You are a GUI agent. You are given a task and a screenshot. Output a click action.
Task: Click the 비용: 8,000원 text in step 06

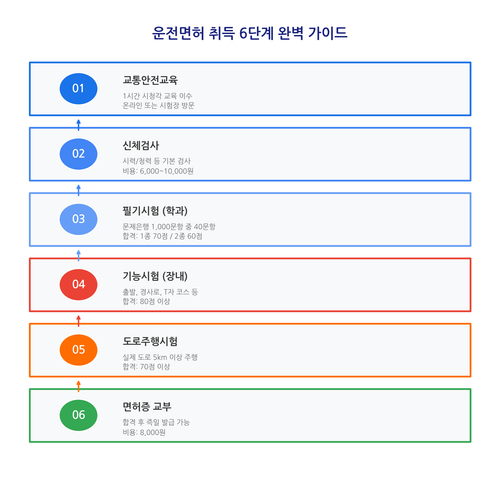[x=144, y=432]
